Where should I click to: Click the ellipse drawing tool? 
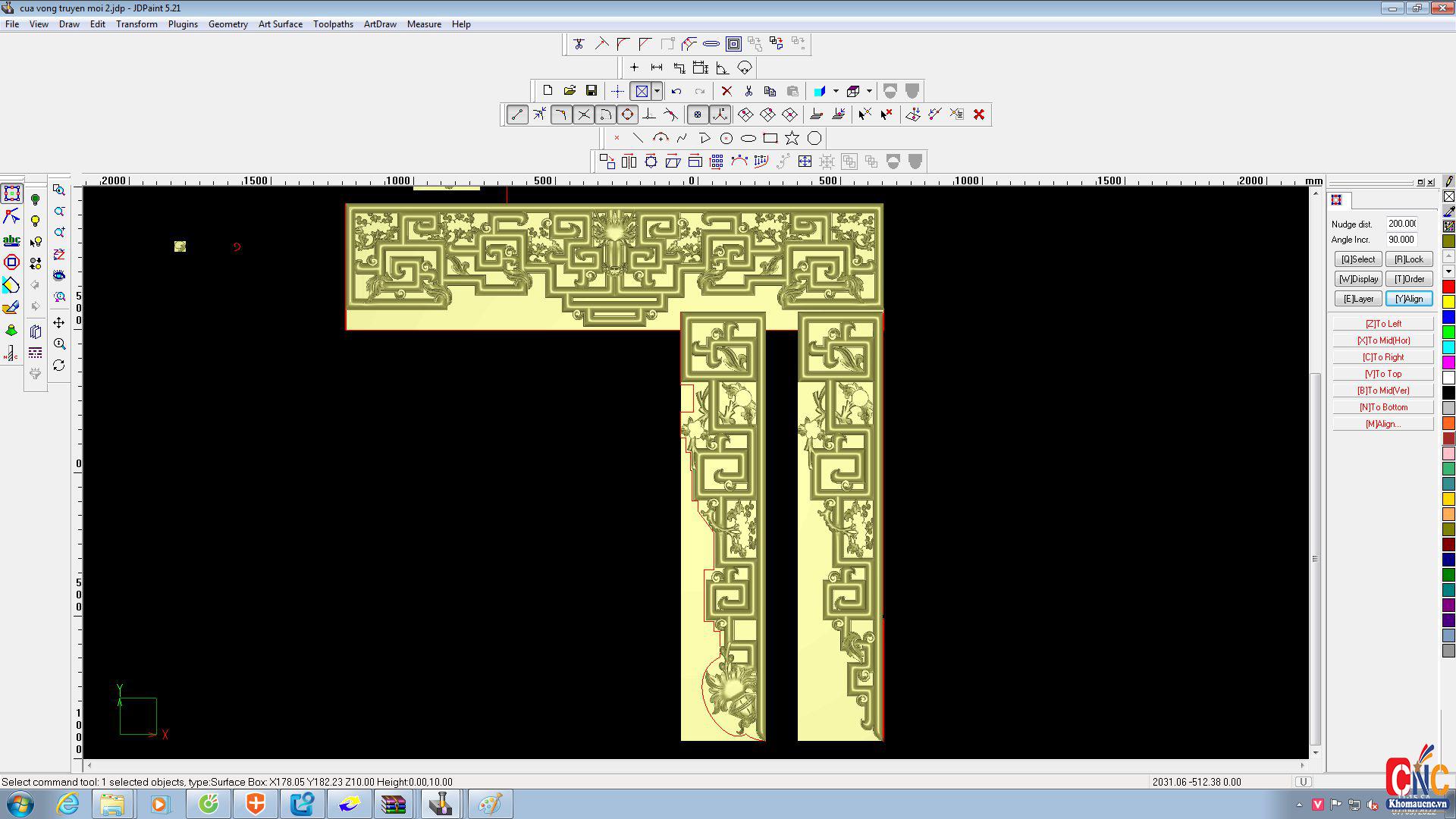pos(748,138)
